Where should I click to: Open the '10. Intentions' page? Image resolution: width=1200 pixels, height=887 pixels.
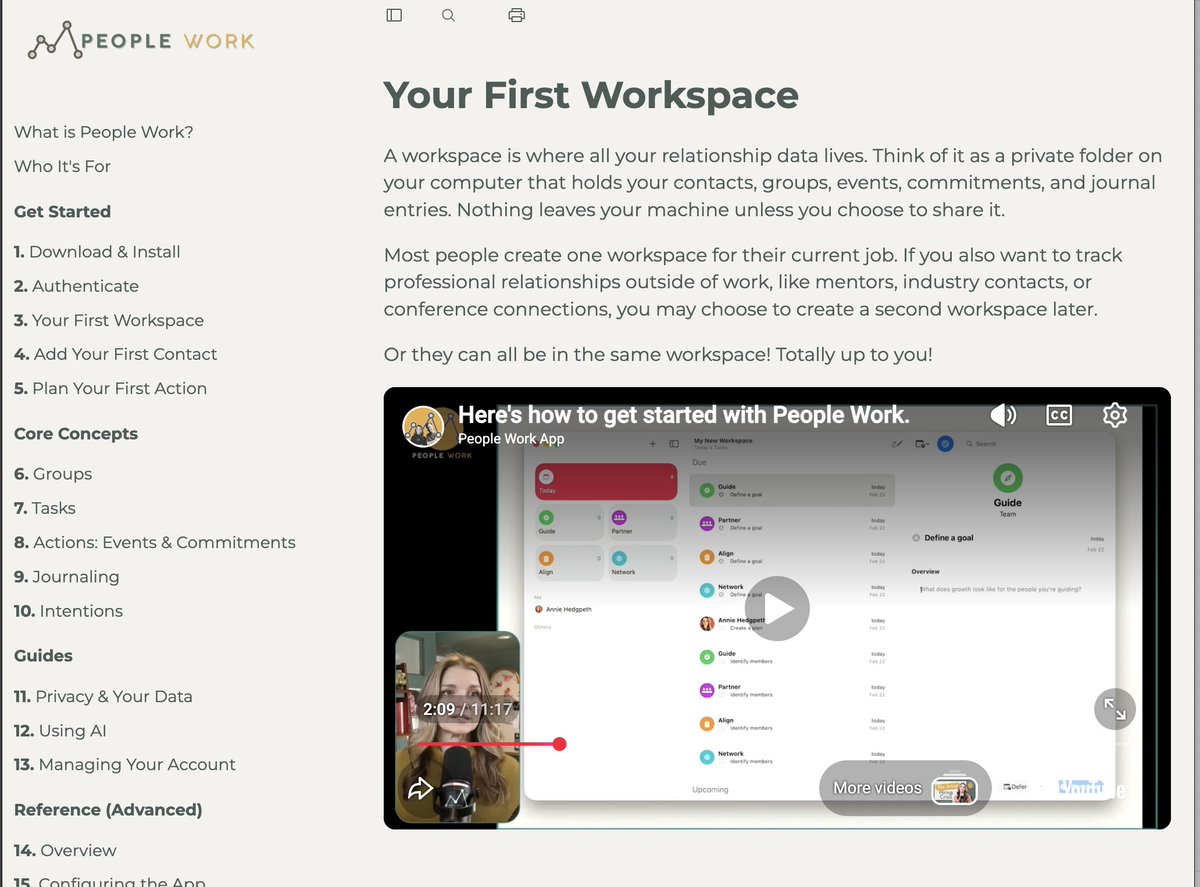(68, 611)
